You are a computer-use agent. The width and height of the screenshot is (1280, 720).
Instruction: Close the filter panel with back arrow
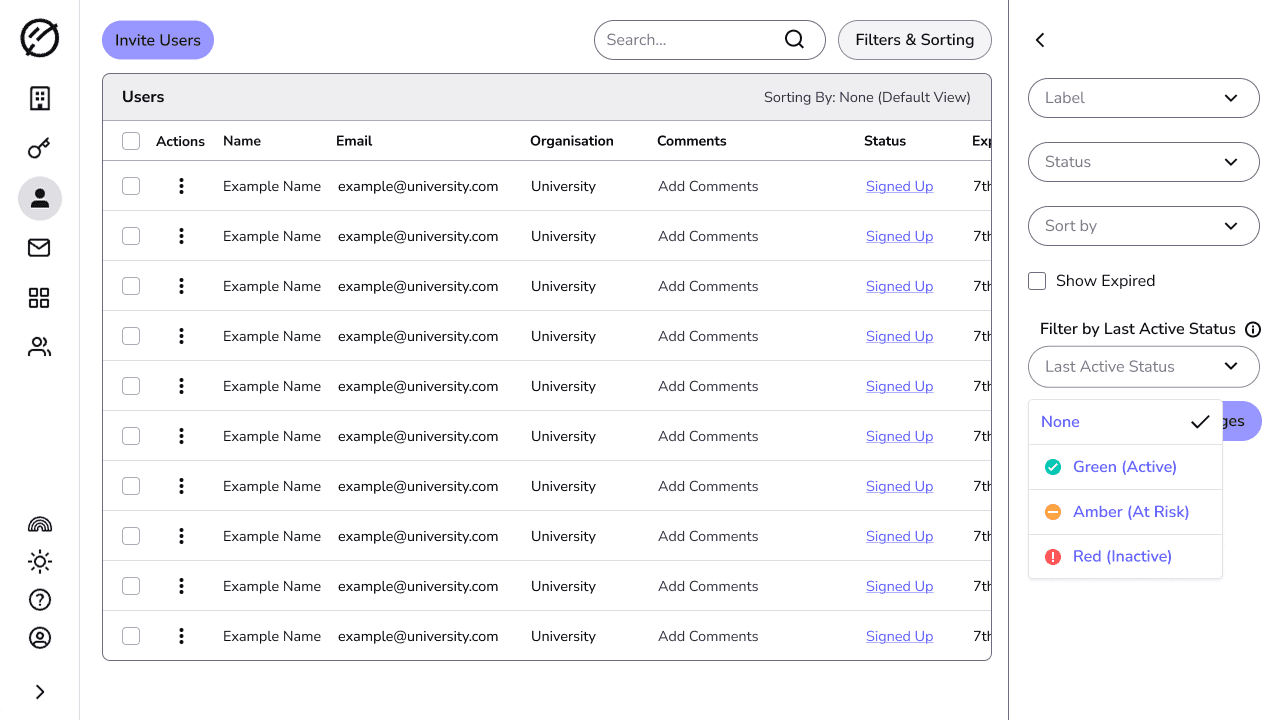pyautogui.click(x=1040, y=40)
